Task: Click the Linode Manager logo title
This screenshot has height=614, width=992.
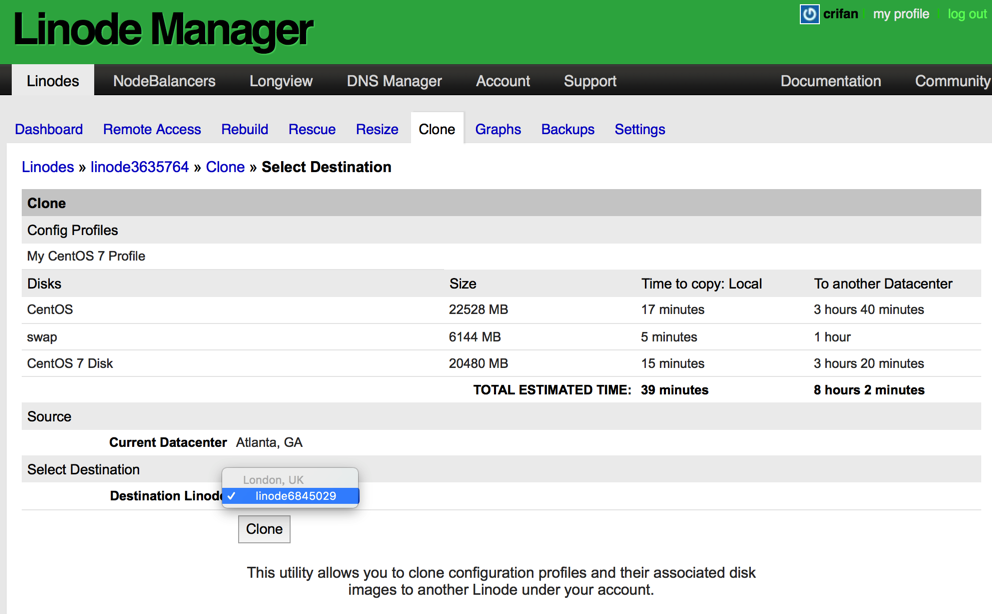Action: pos(163,30)
